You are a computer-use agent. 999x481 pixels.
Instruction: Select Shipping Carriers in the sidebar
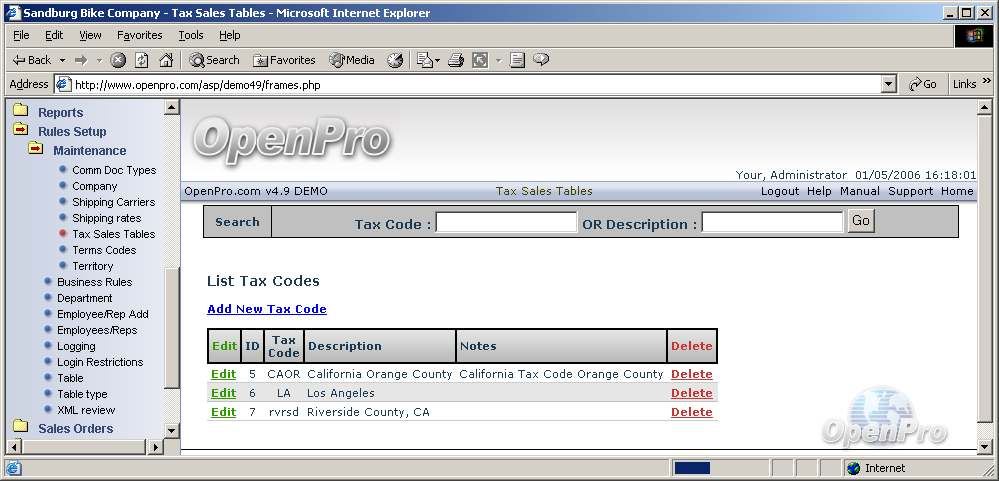(113, 202)
